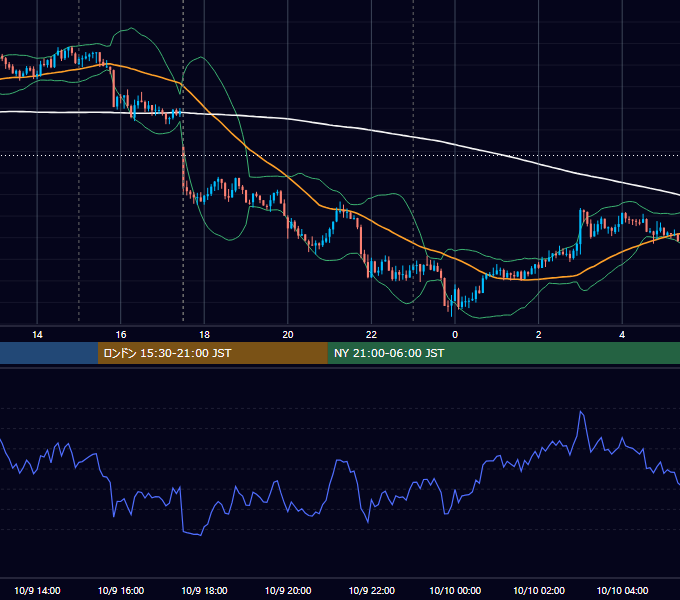Click the oscillator low after 17:30
This screenshot has height=600, width=680.
tap(200, 535)
